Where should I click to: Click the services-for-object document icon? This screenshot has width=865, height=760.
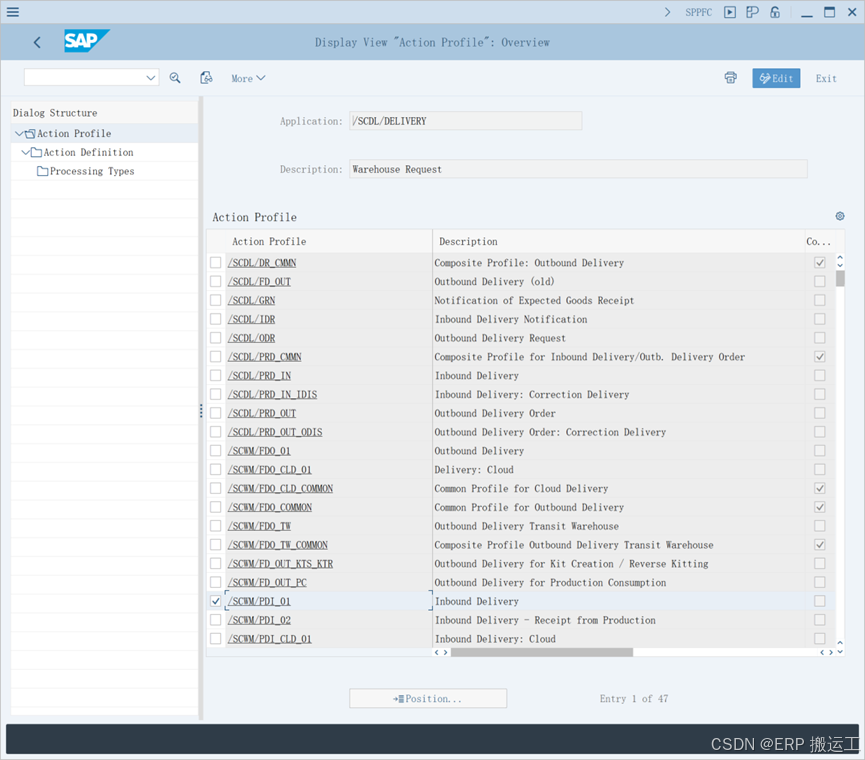point(206,77)
